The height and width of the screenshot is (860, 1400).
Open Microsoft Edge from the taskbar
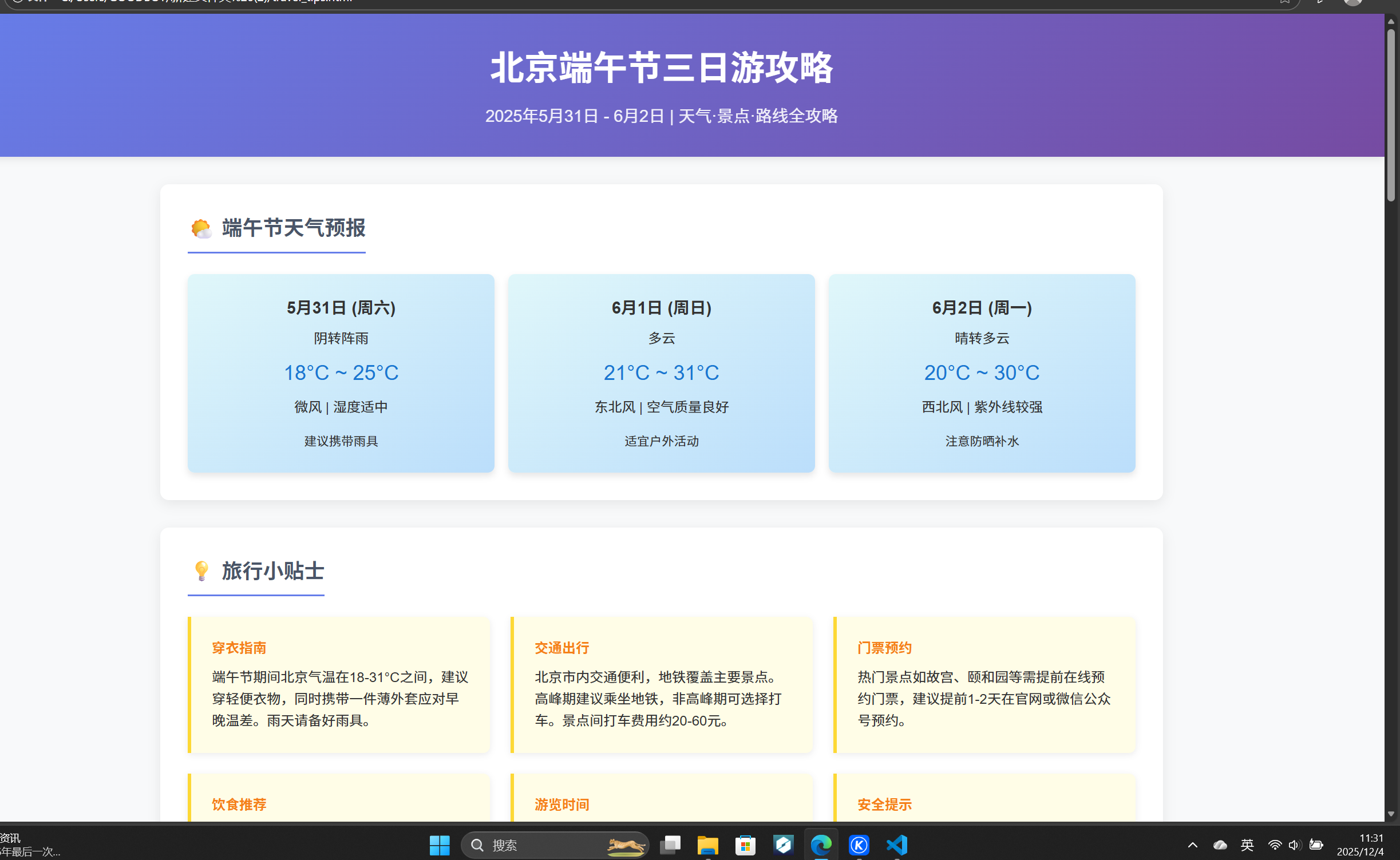821,845
